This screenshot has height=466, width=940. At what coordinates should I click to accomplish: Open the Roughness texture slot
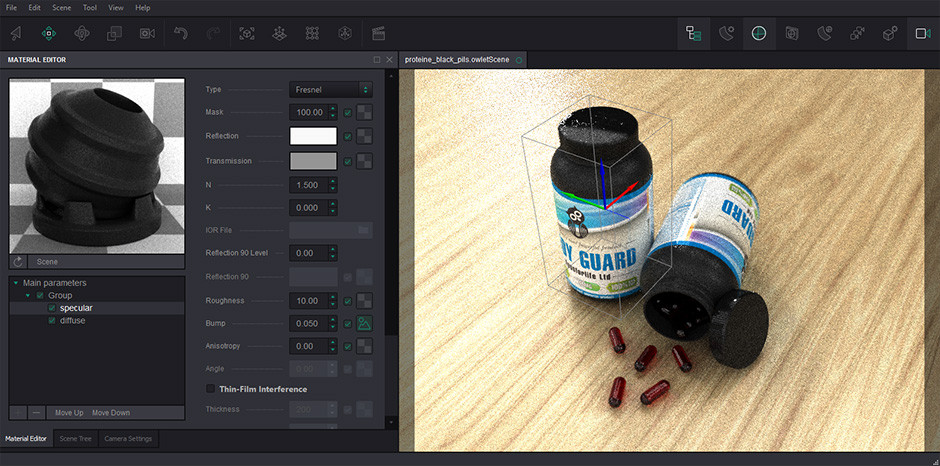pos(364,300)
